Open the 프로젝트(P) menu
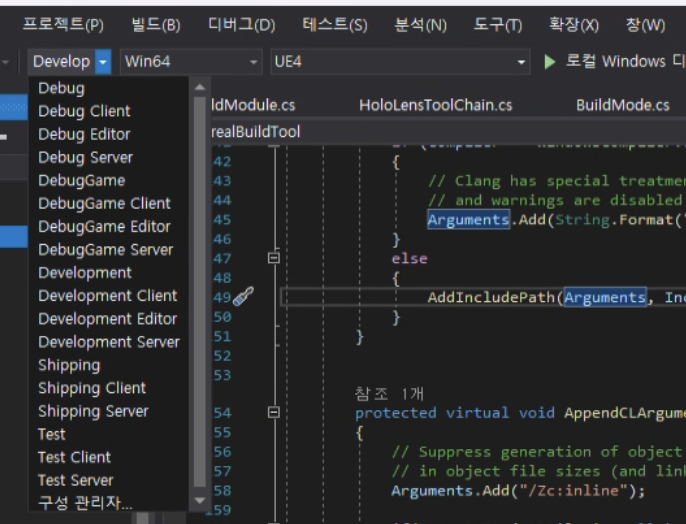 click(x=63, y=24)
